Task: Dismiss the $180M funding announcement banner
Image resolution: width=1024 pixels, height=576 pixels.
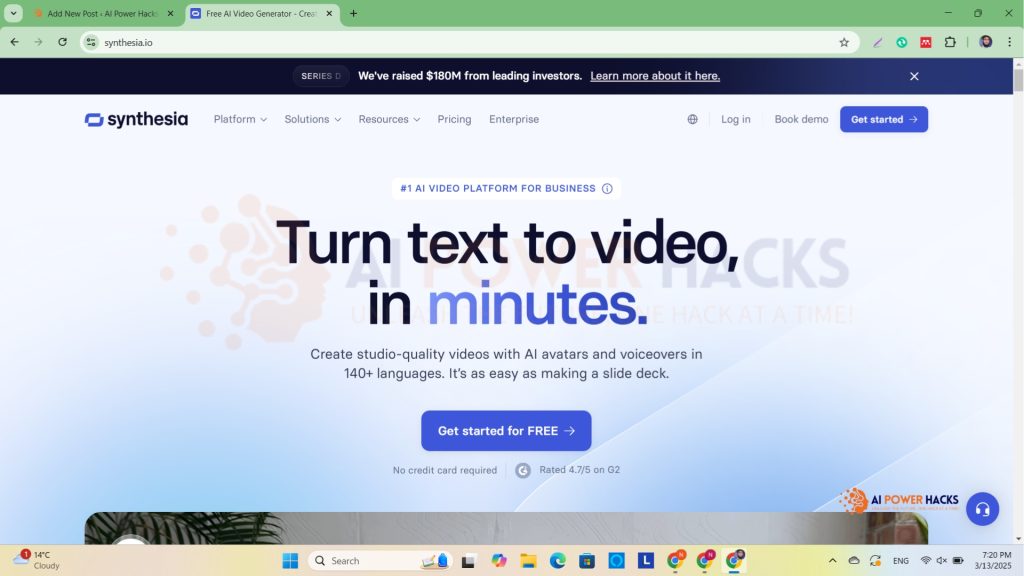Action: pos(914,76)
